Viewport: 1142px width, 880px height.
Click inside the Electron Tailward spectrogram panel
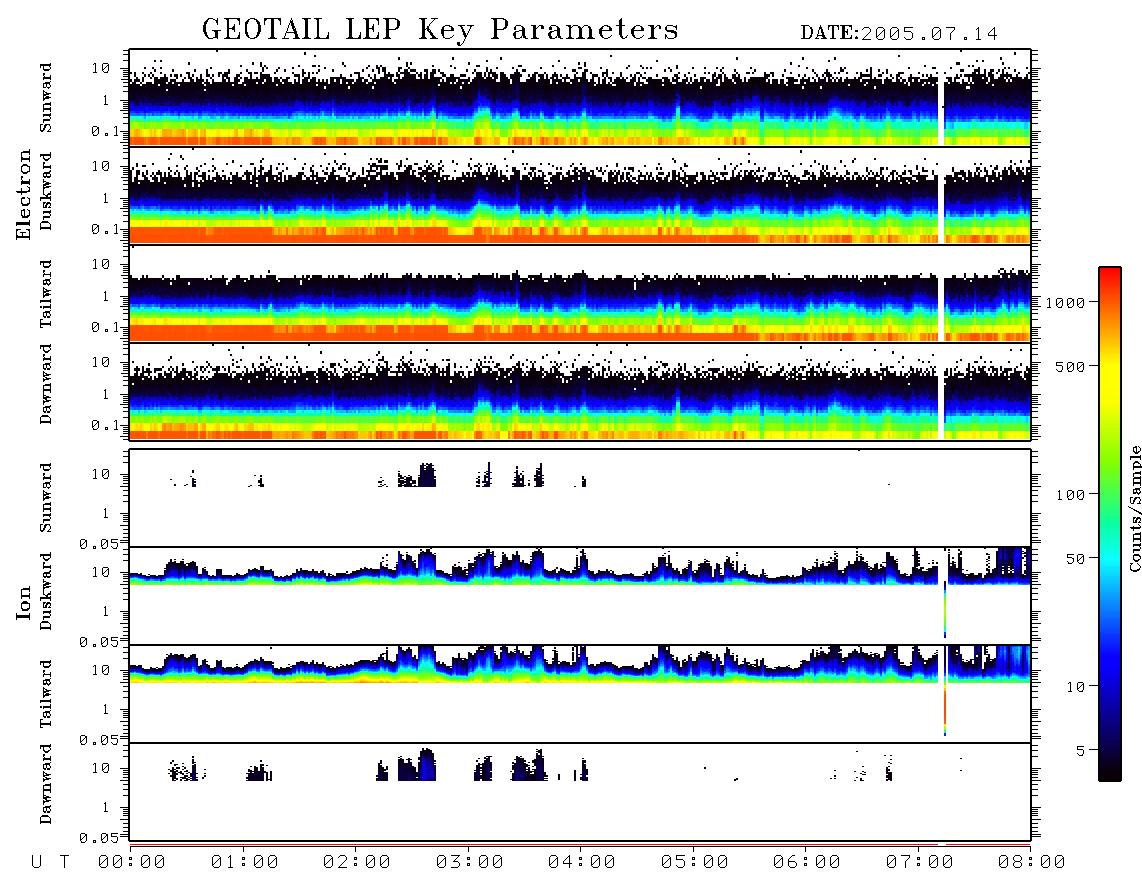(580, 294)
